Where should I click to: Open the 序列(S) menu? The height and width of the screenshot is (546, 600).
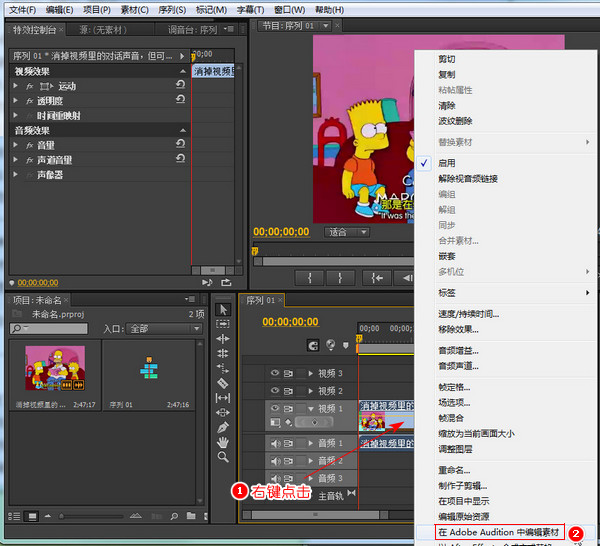(172, 10)
